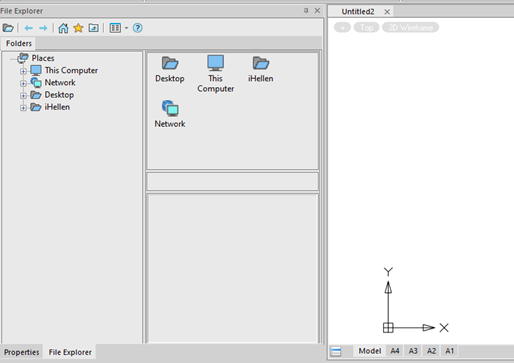514x363 pixels.
Task: Switch to the A2 layout tab
Action: tap(431, 351)
